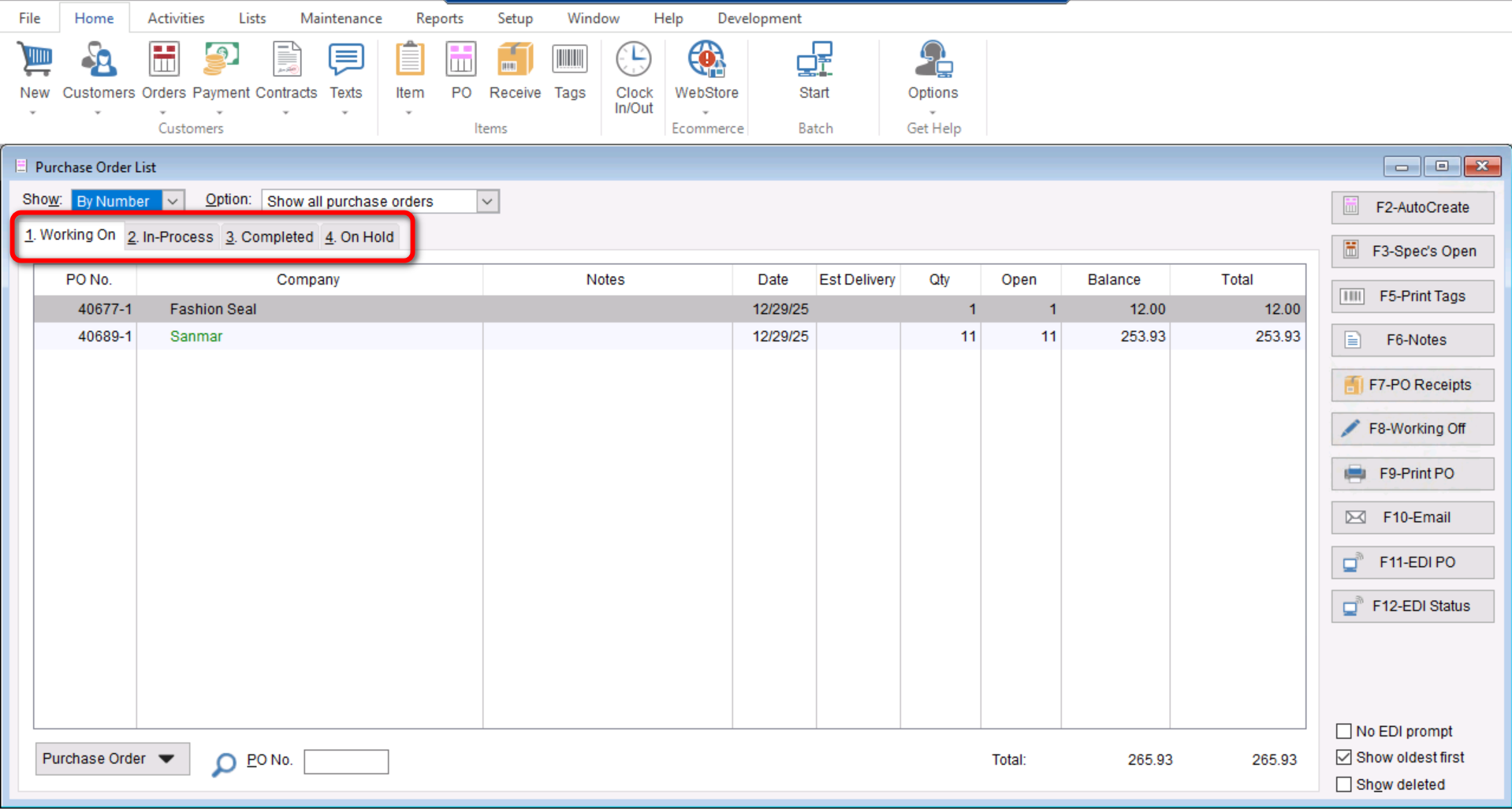Open the Tags barcode icon
The height and width of the screenshot is (809, 1512).
(569, 61)
